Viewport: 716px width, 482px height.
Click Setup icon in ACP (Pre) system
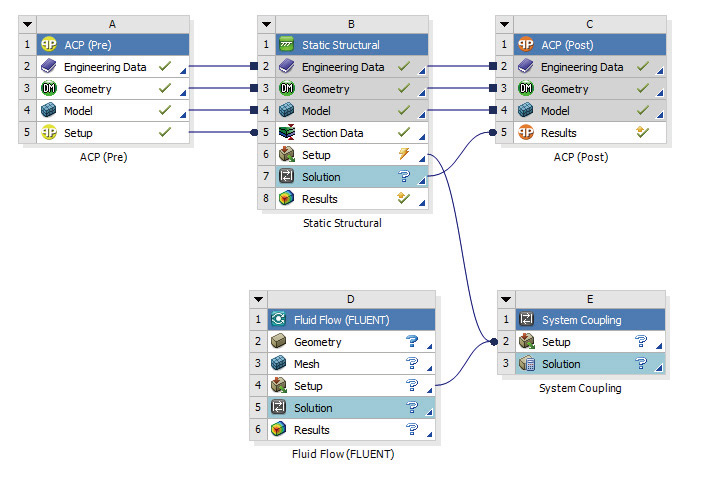49,132
